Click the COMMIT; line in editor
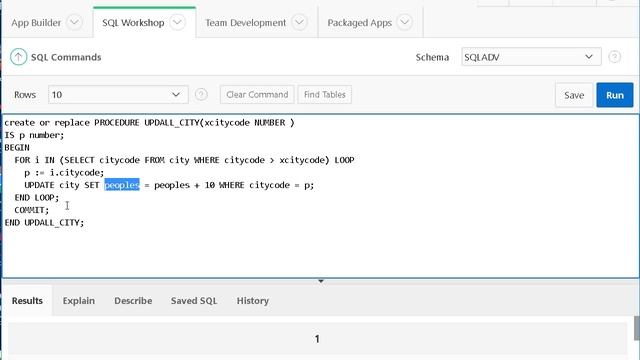 (31, 210)
